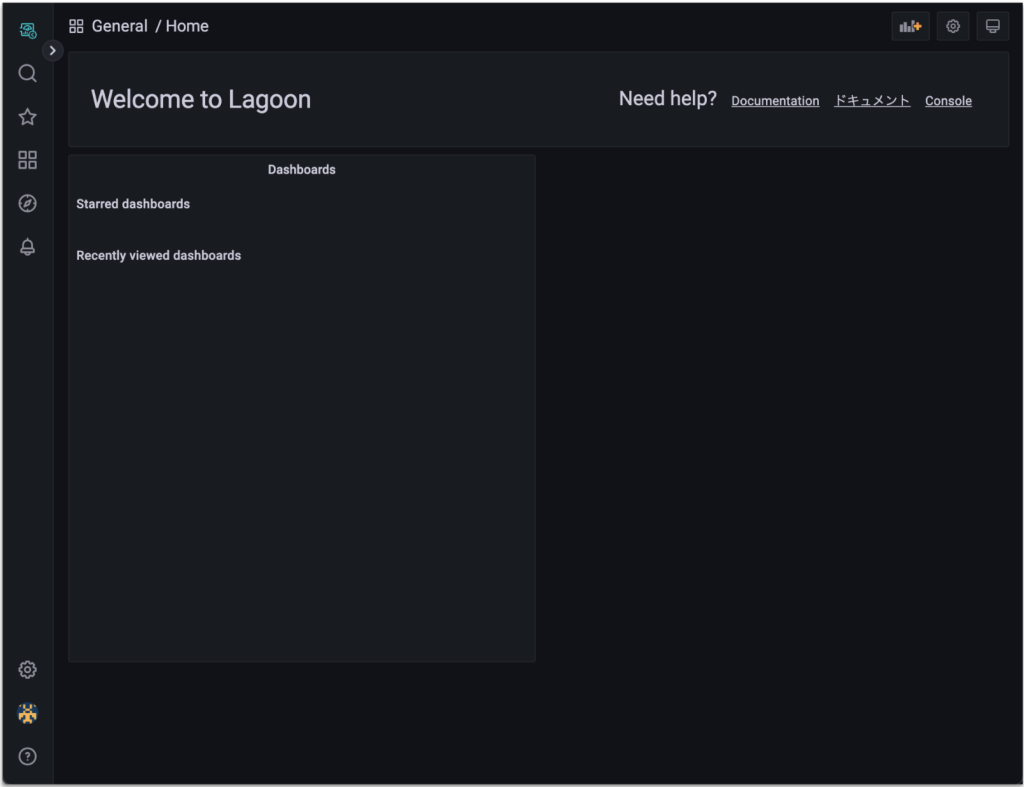The height and width of the screenshot is (787, 1024).
Task: Open Help question mark icon
Action: [27, 756]
